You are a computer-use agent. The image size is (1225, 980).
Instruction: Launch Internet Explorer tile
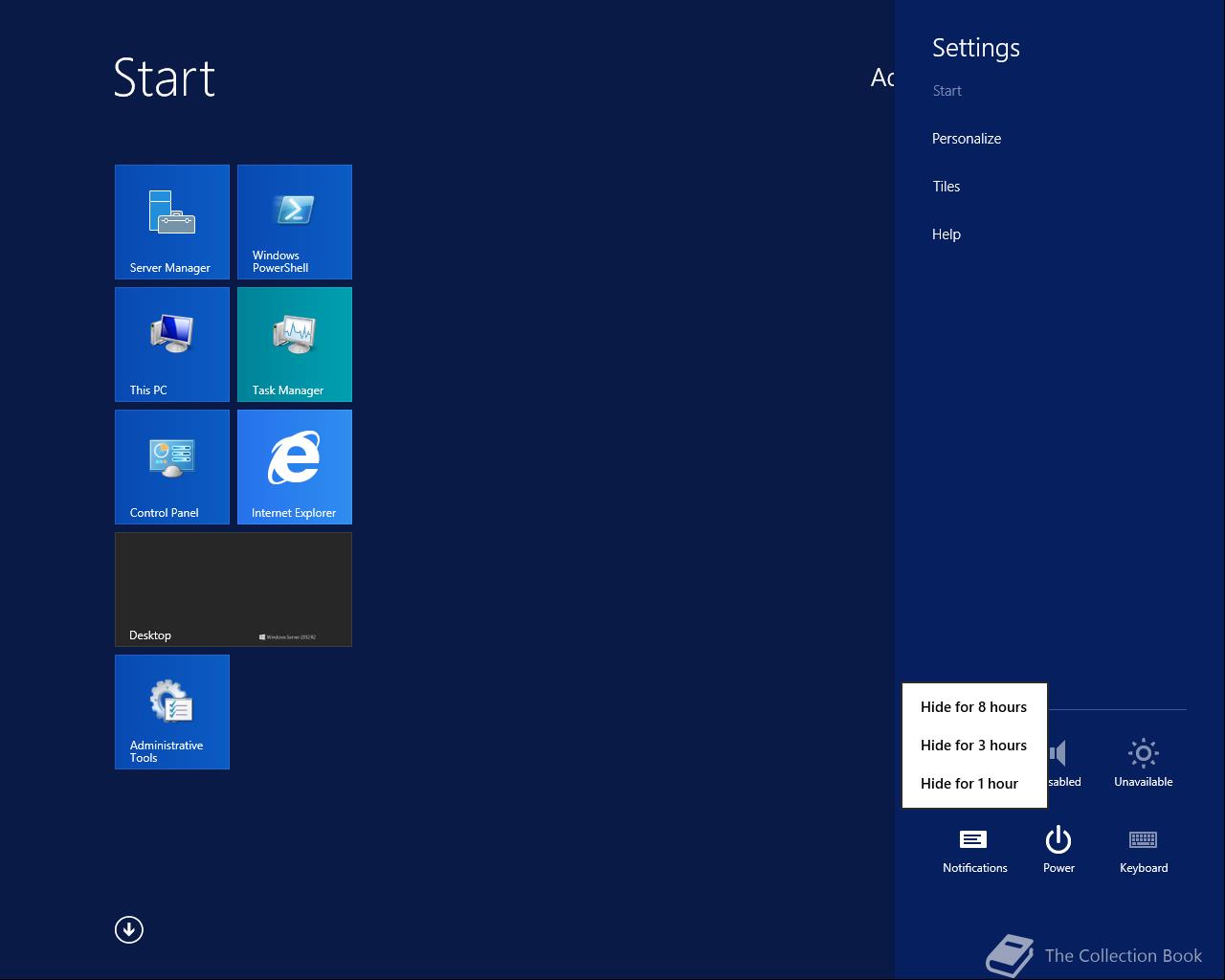click(295, 467)
